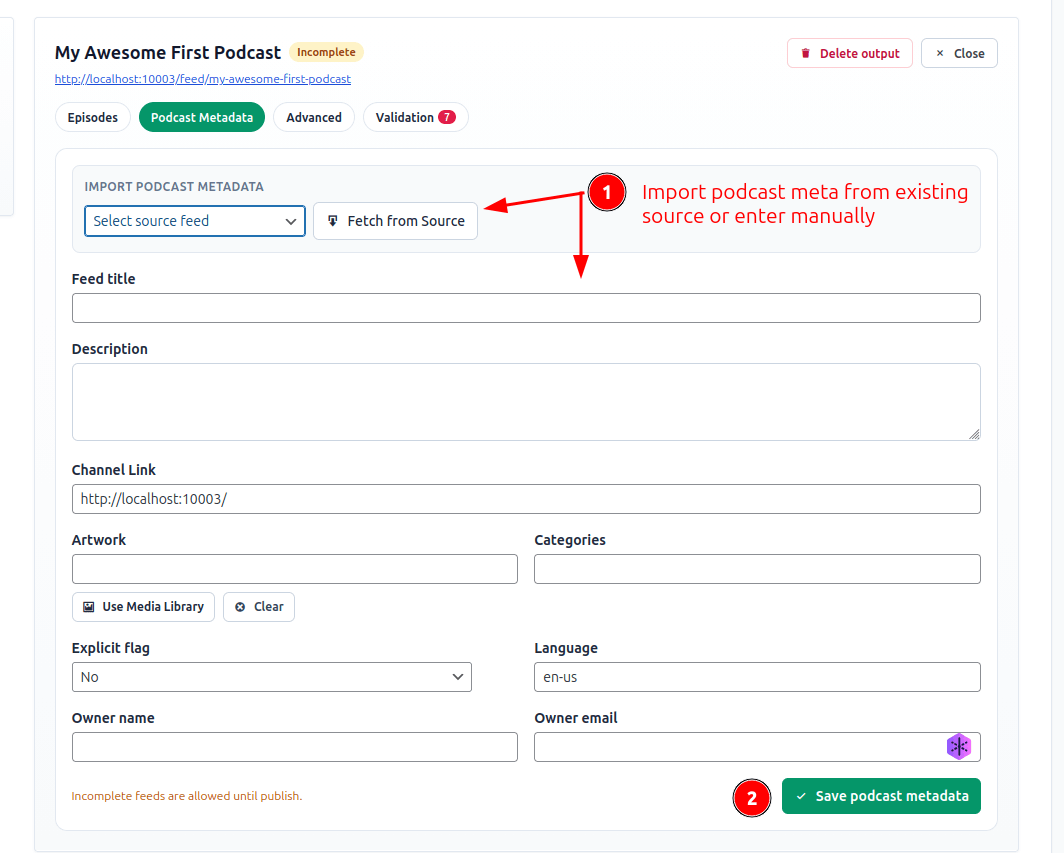Click the funnel icon inside Fetch from Source
The width and height of the screenshot is (1064, 853).
pos(332,221)
